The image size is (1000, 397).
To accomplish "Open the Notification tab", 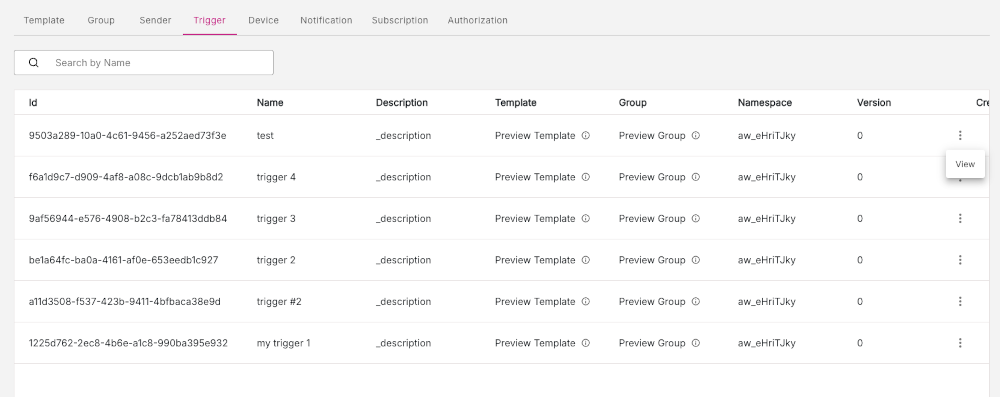I will tap(326, 20).
